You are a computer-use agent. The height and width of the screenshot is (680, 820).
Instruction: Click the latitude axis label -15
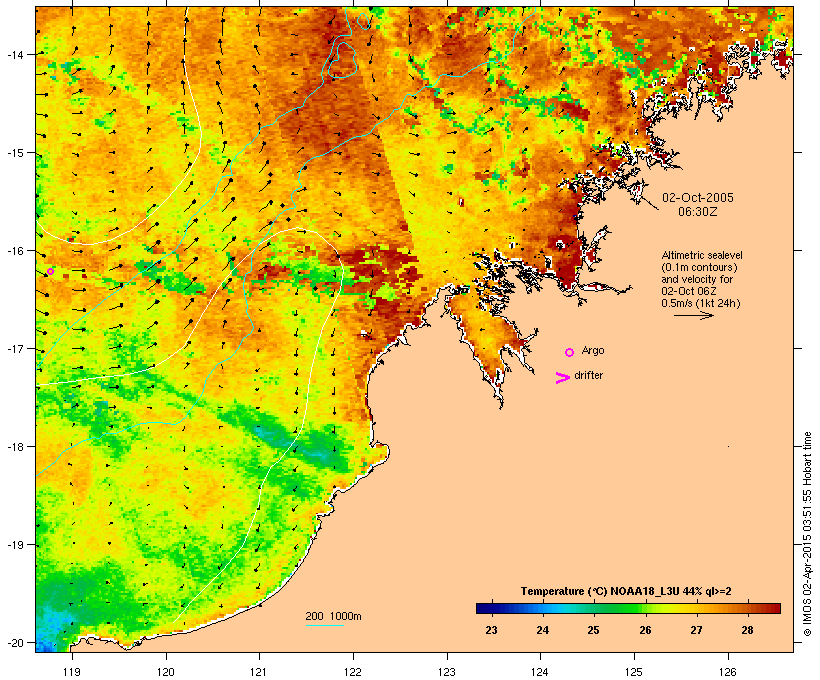coord(15,153)
